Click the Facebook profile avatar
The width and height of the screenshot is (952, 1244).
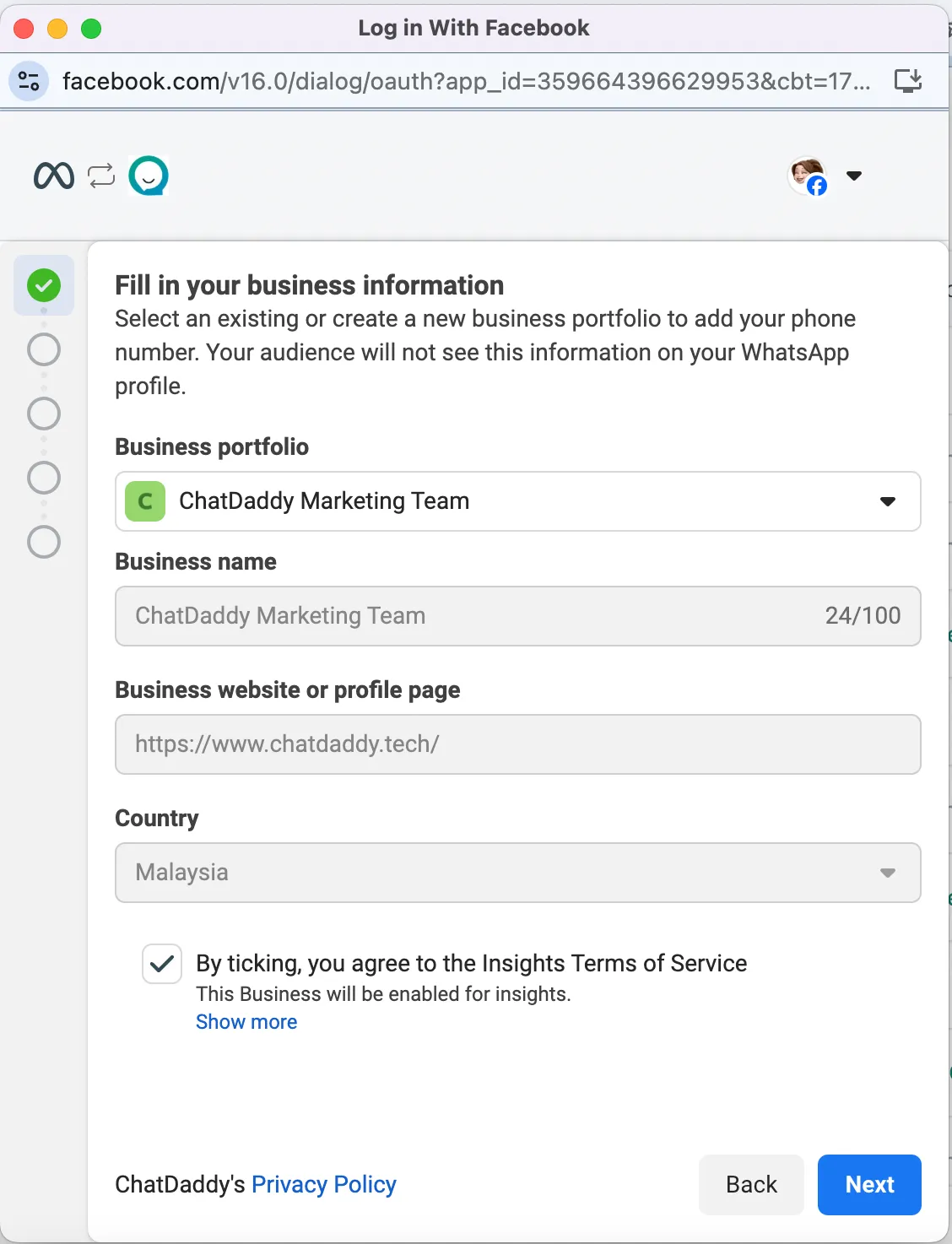[808, 176]
